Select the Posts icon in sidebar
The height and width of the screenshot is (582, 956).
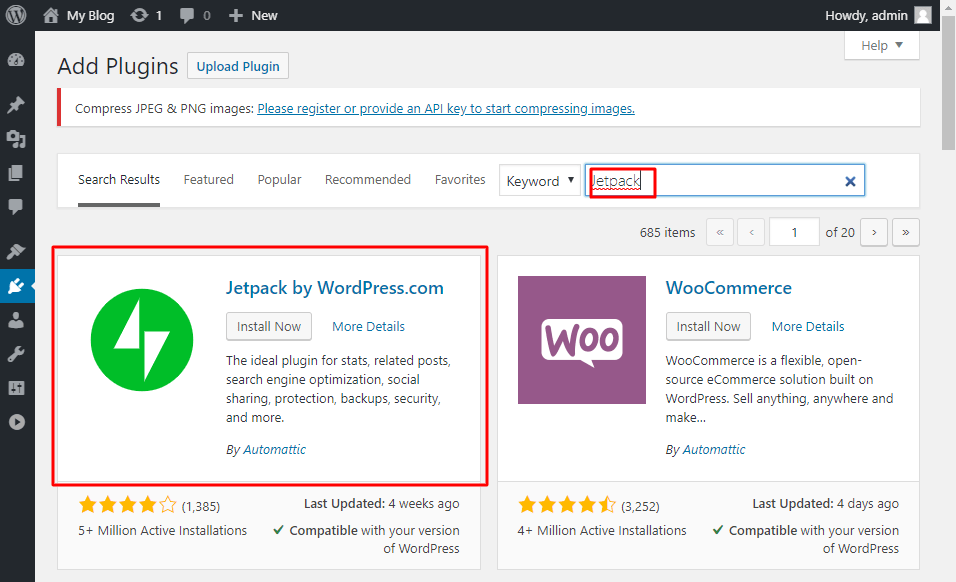(16, 104)
